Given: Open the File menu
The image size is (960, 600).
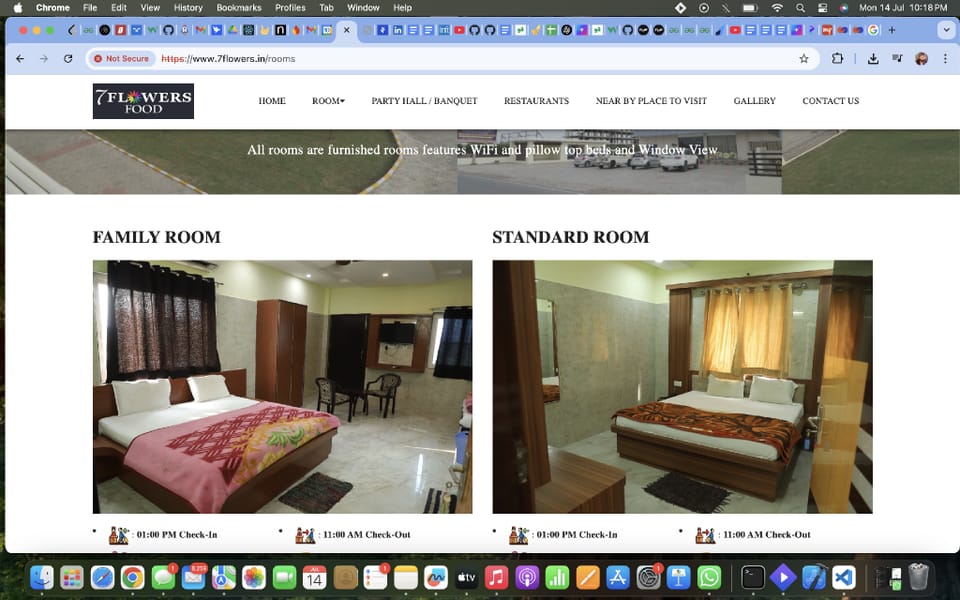Looking at the screenshot, I should tap(90, 8).
